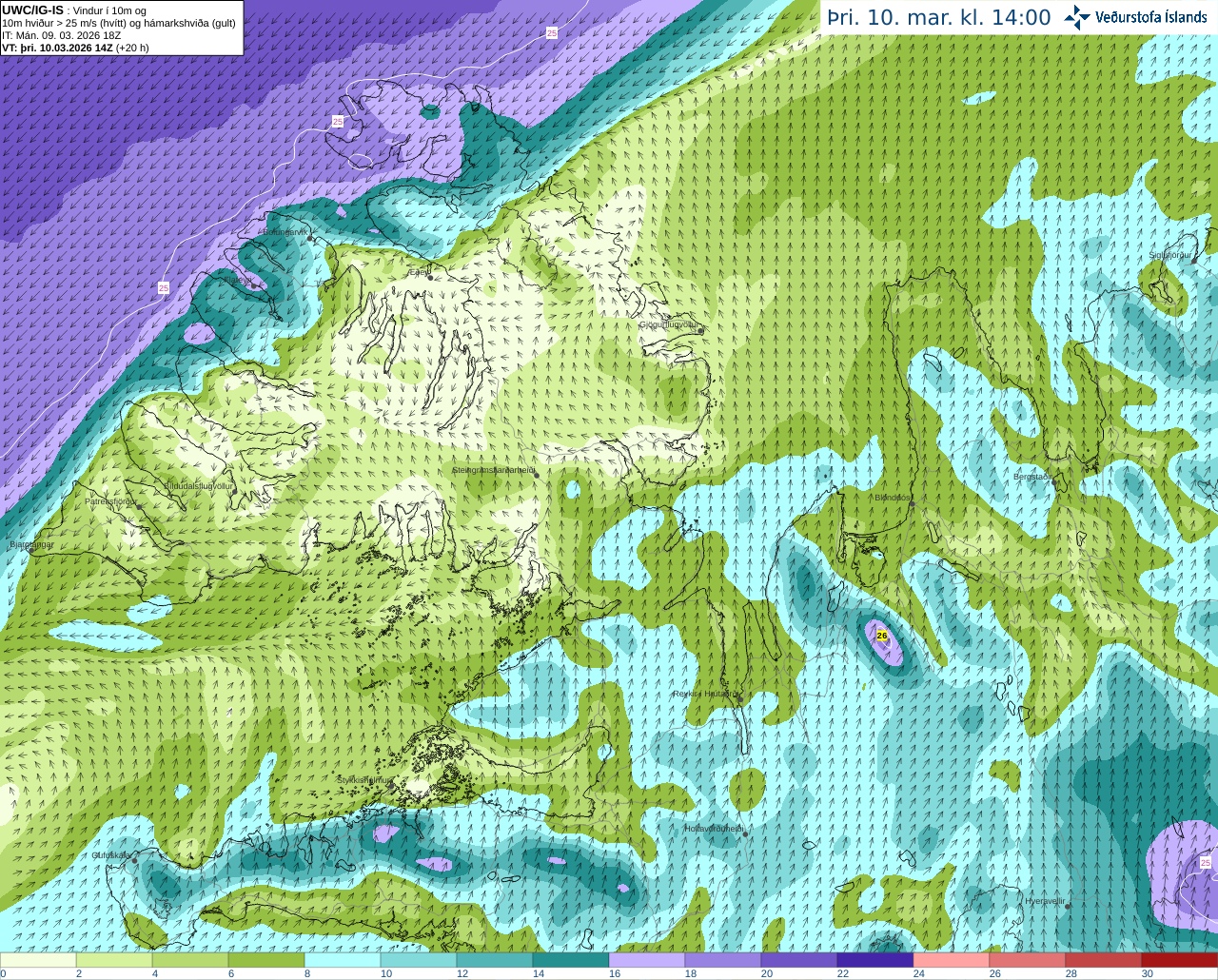Screen dimensions: 1218x980
Task: Click the Stykkishólmur station label
Action: 364,780
